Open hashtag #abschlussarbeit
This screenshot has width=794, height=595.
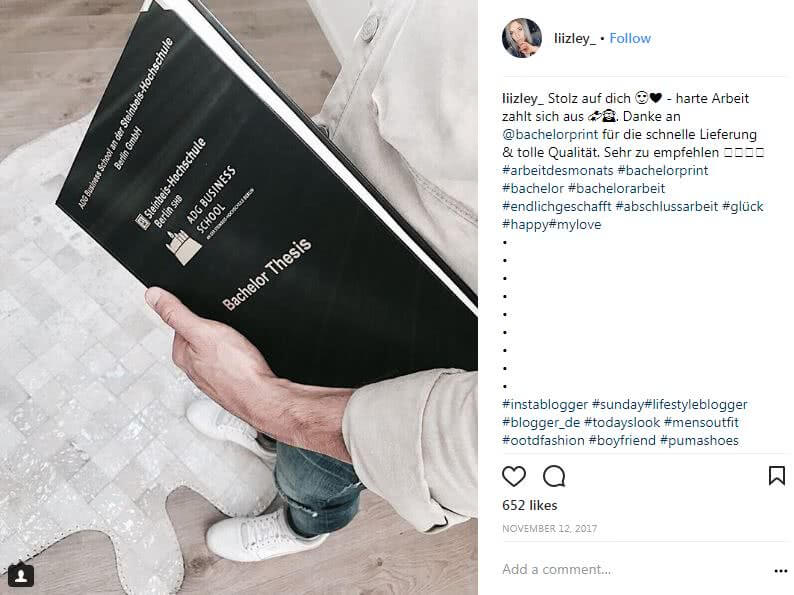tap(666, 206)
